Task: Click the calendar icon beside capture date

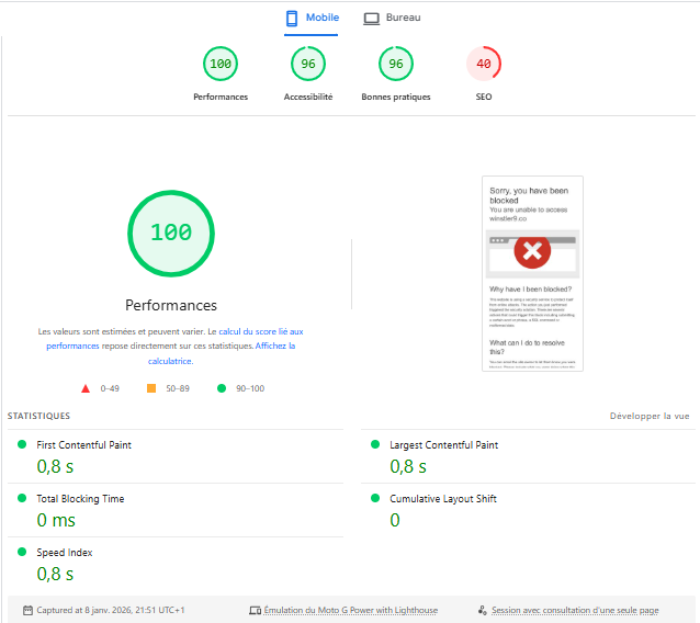Action: click(28, 610)
